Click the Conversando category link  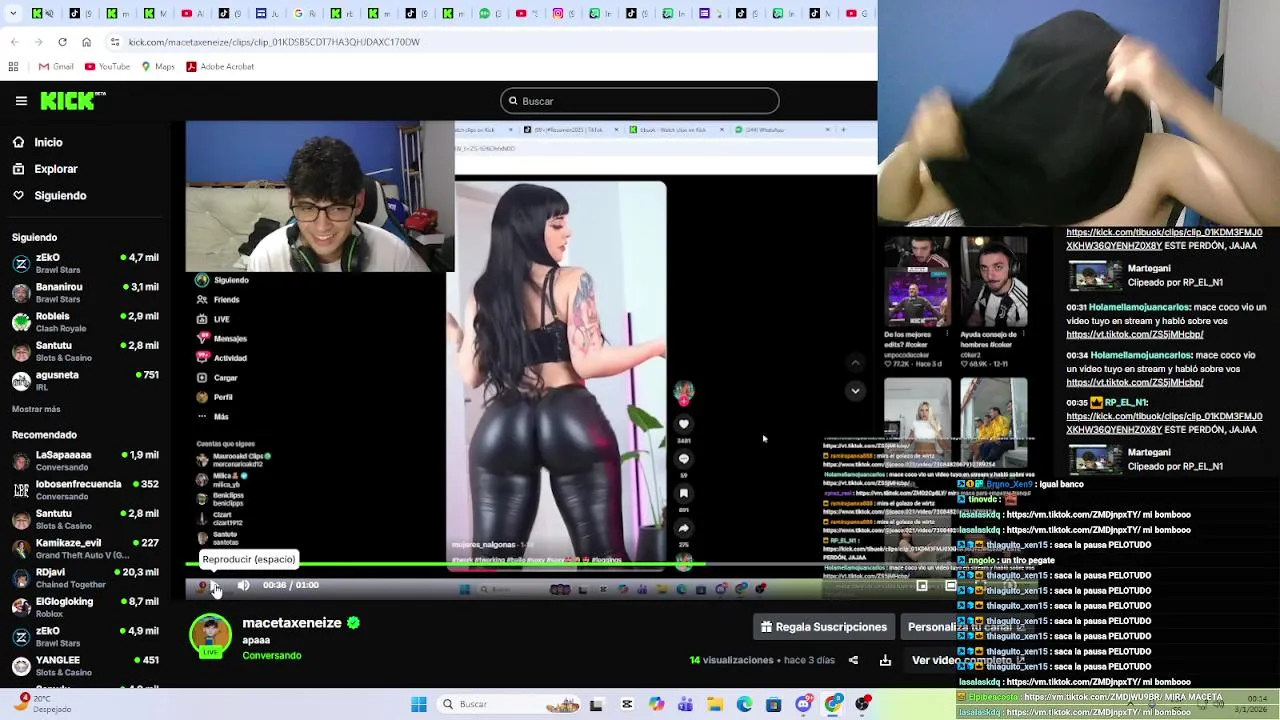point(272,656)
